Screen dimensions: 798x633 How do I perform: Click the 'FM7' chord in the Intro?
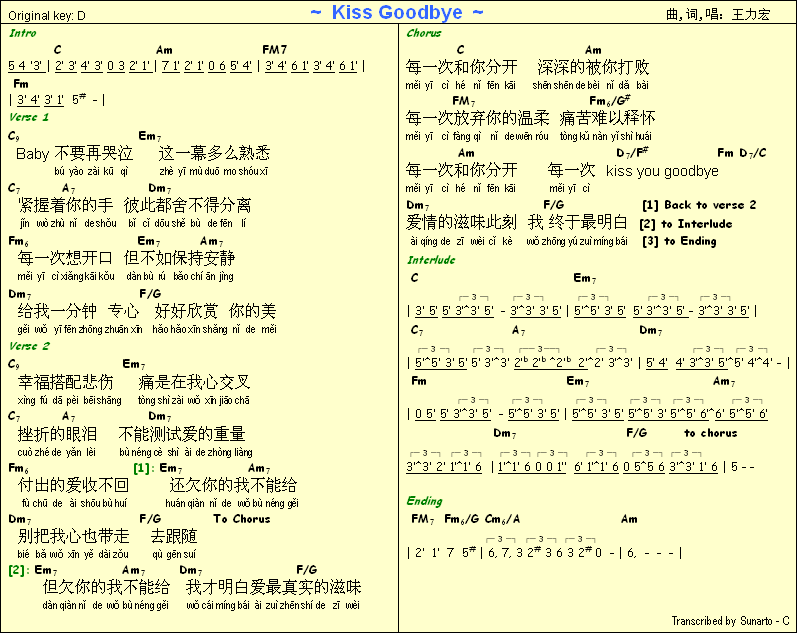[275, 50]
